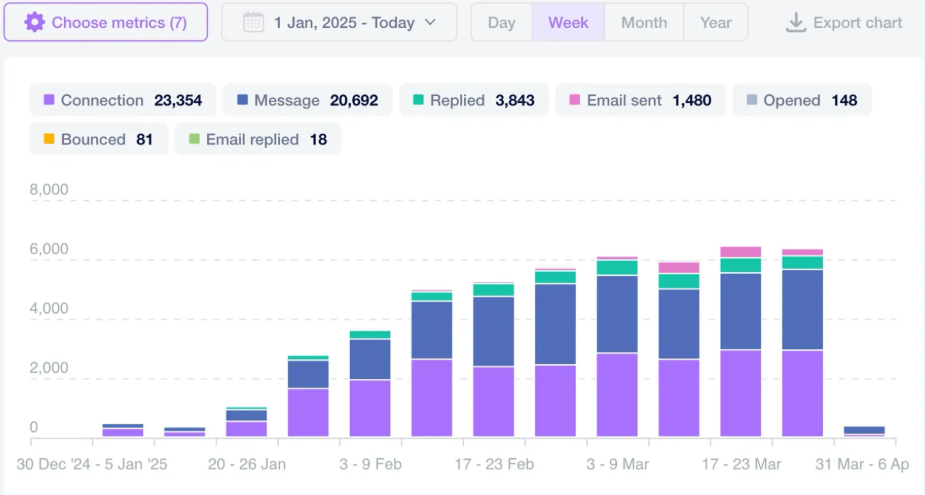Switch chart to Month view
The image size is (925, 495).
pyautogui.click(x=644, y=22)
